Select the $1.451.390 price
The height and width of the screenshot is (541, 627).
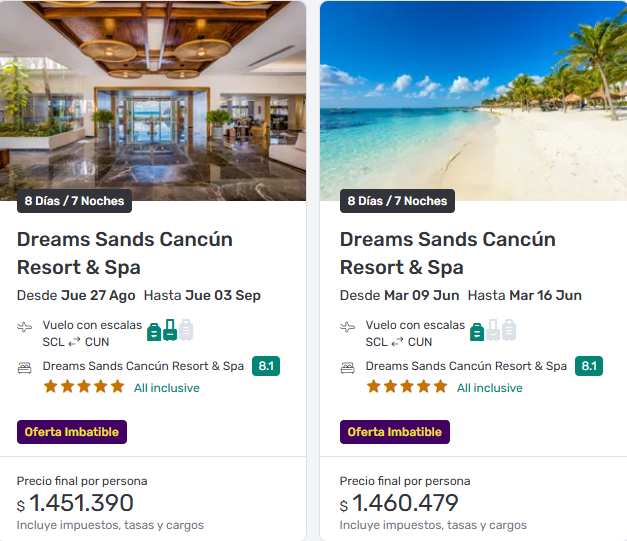[80, 503]
